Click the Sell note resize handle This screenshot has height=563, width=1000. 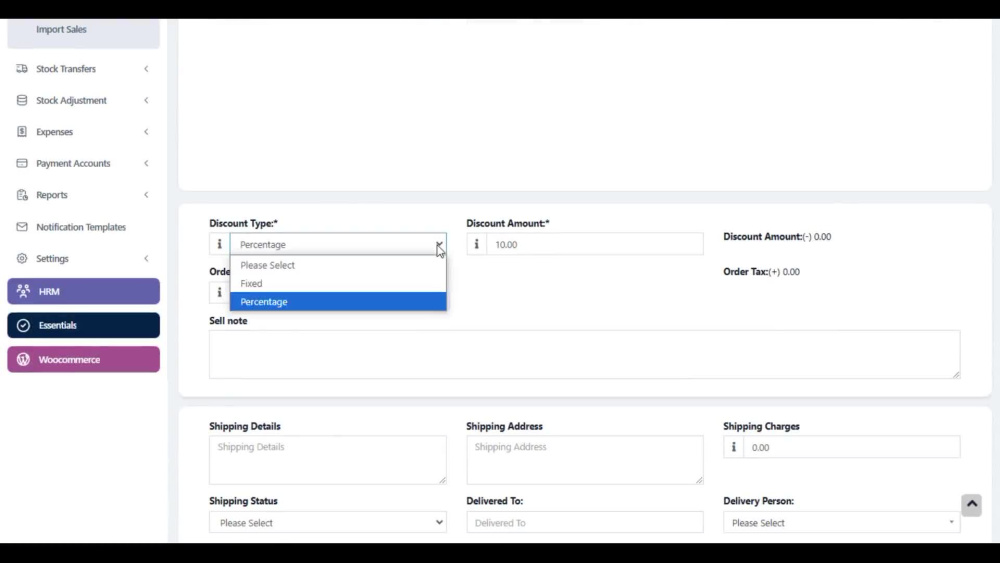click(956, 374)
